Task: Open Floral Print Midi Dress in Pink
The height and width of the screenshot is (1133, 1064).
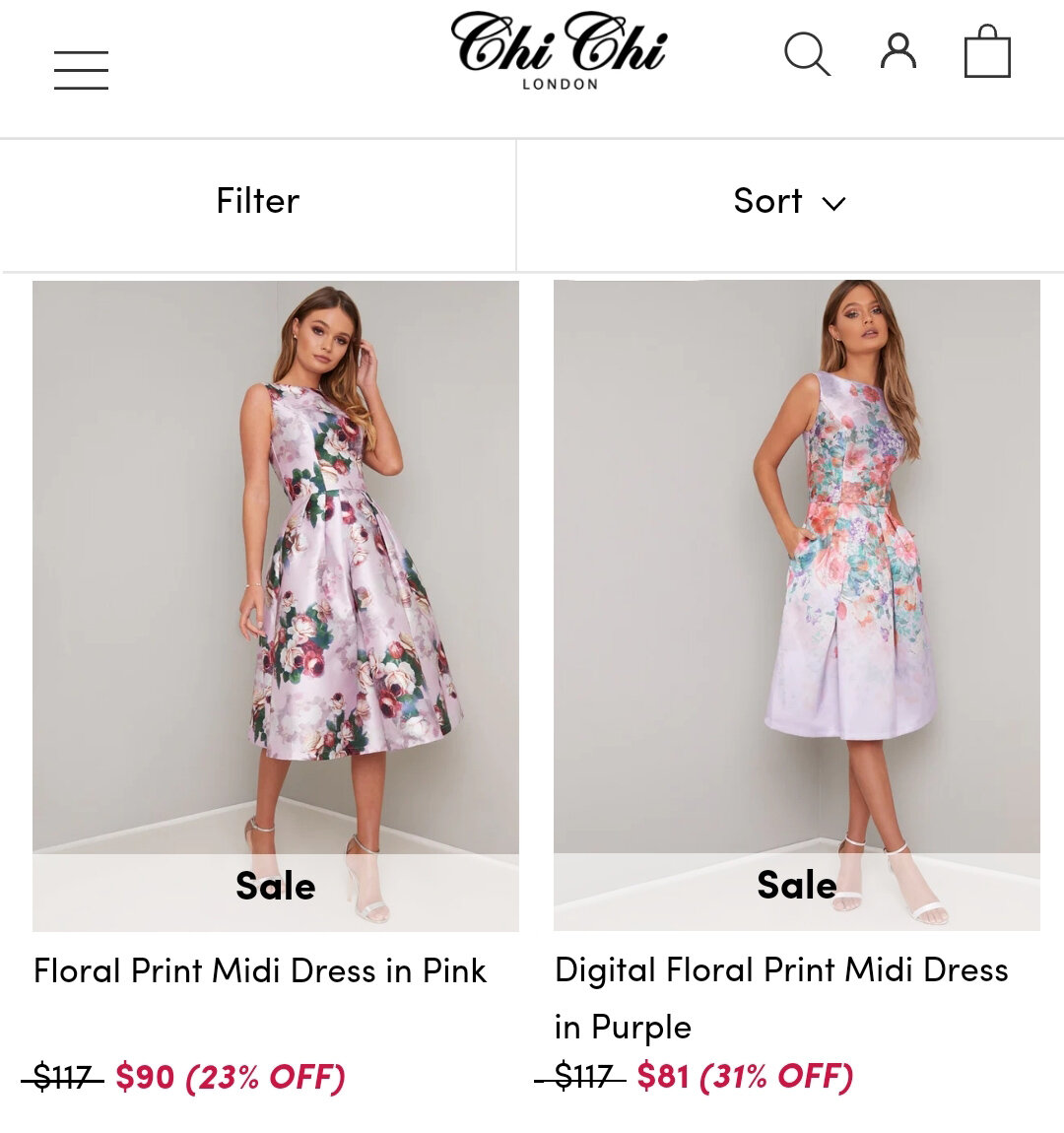Action: click(259, 971)
